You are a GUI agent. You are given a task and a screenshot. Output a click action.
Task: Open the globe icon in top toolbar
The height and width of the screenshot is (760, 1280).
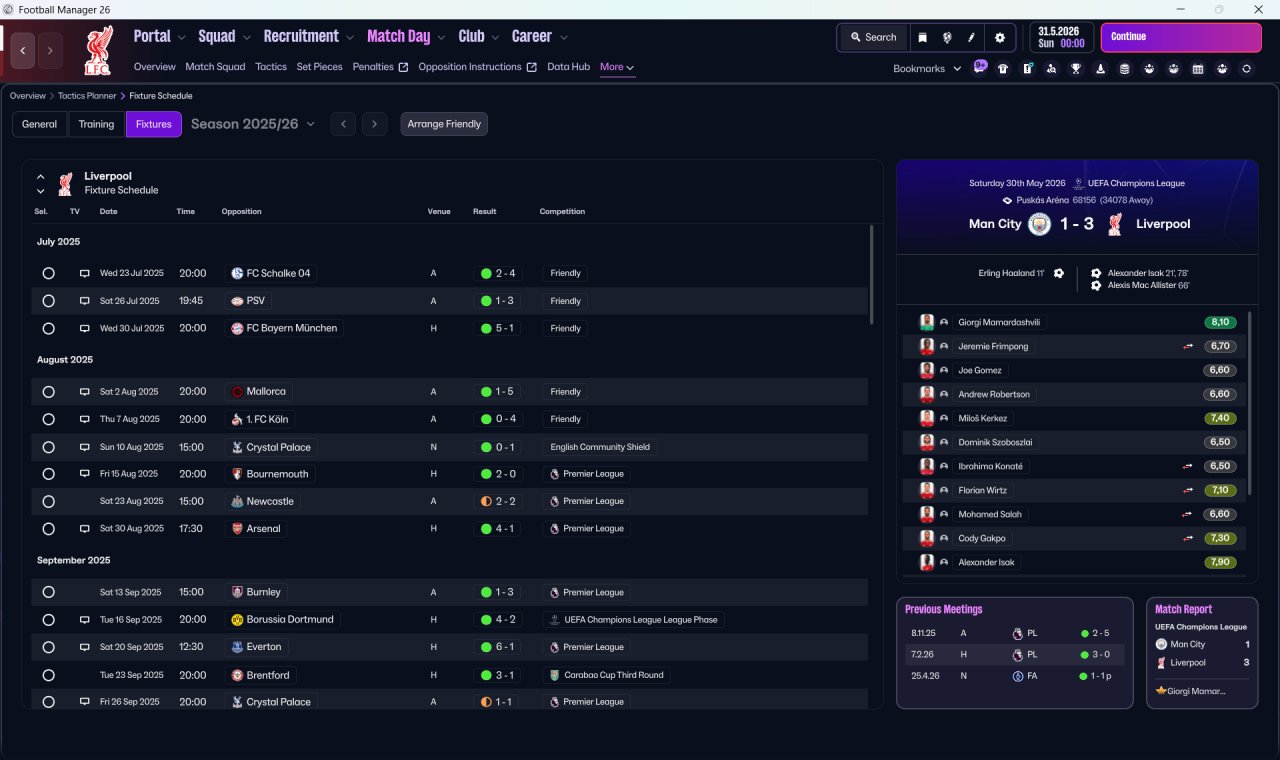(x=947, y=37)
